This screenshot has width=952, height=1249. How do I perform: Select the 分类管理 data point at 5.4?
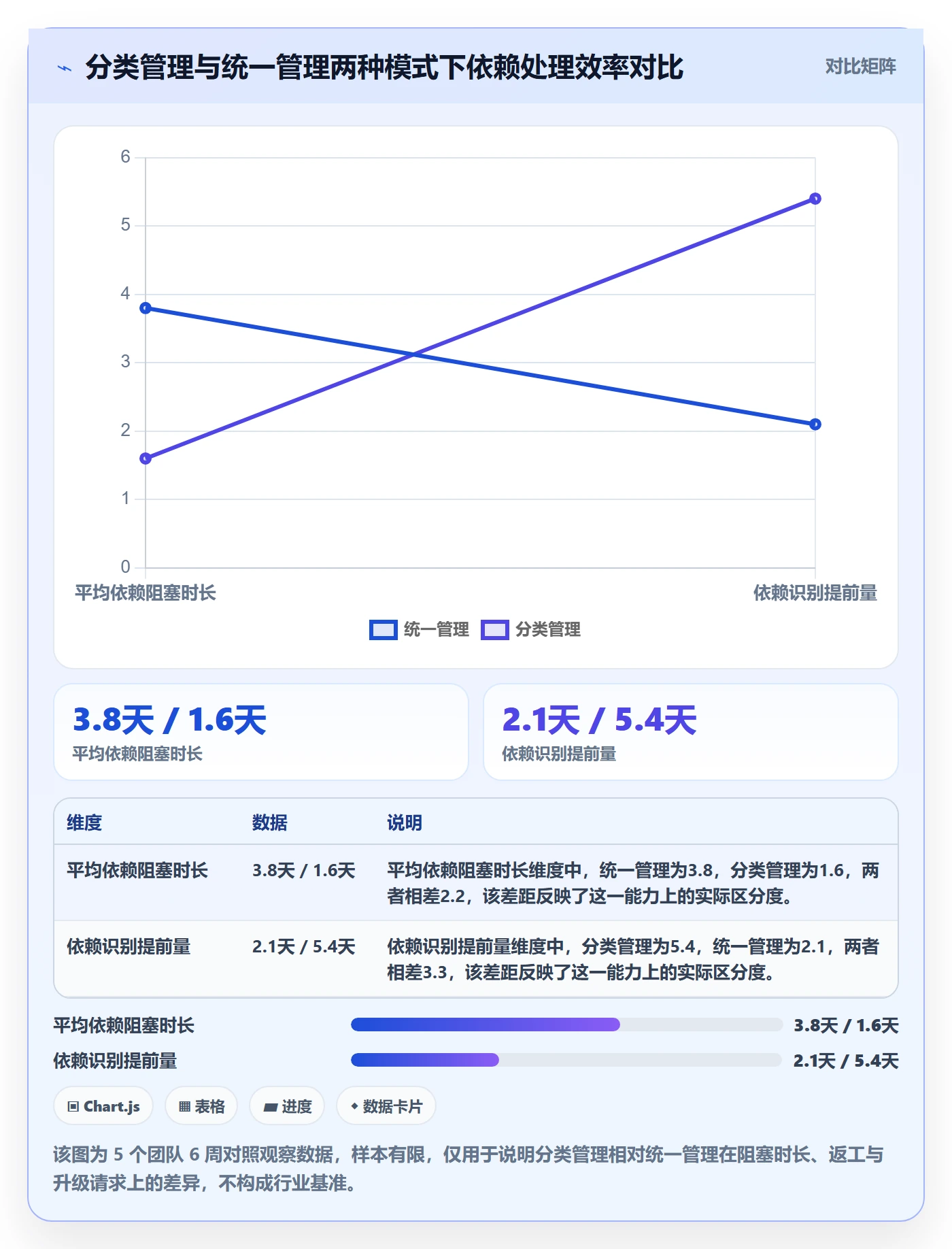coord(815,199)
